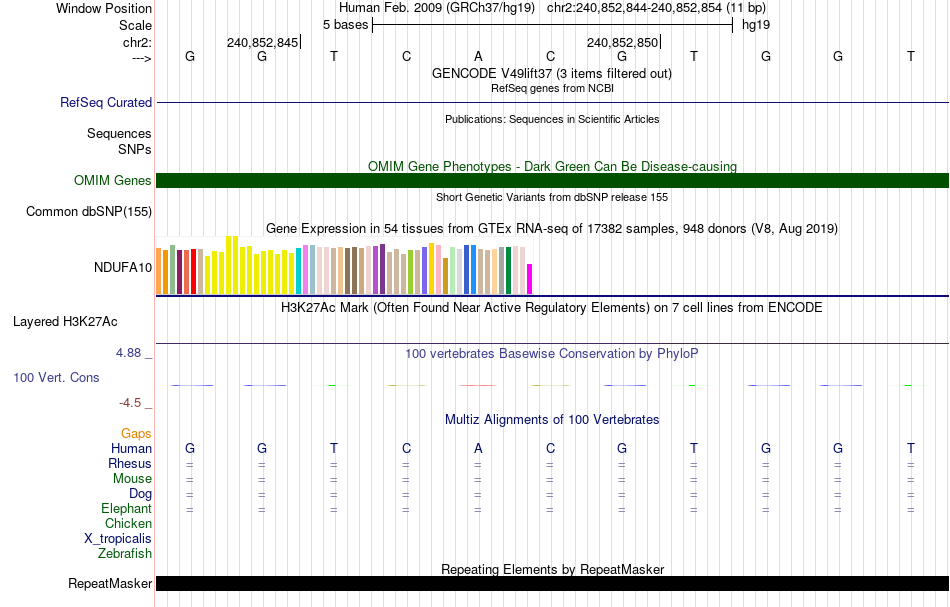Click the 'chr2:' ruler label
Screen dimensions: 950x607
(138, 42)
